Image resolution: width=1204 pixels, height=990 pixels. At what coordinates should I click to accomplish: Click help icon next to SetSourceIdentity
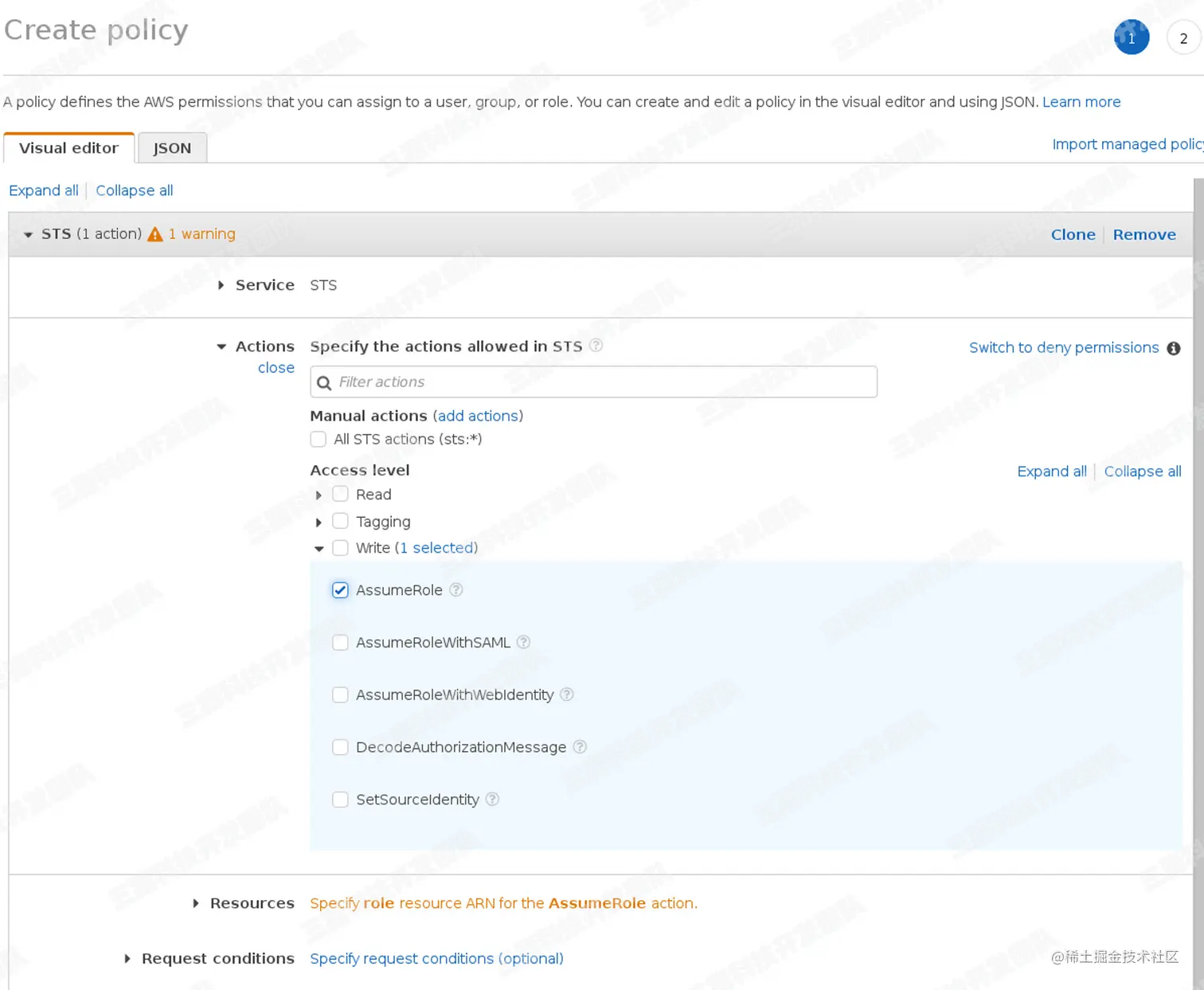coord(493,799)
